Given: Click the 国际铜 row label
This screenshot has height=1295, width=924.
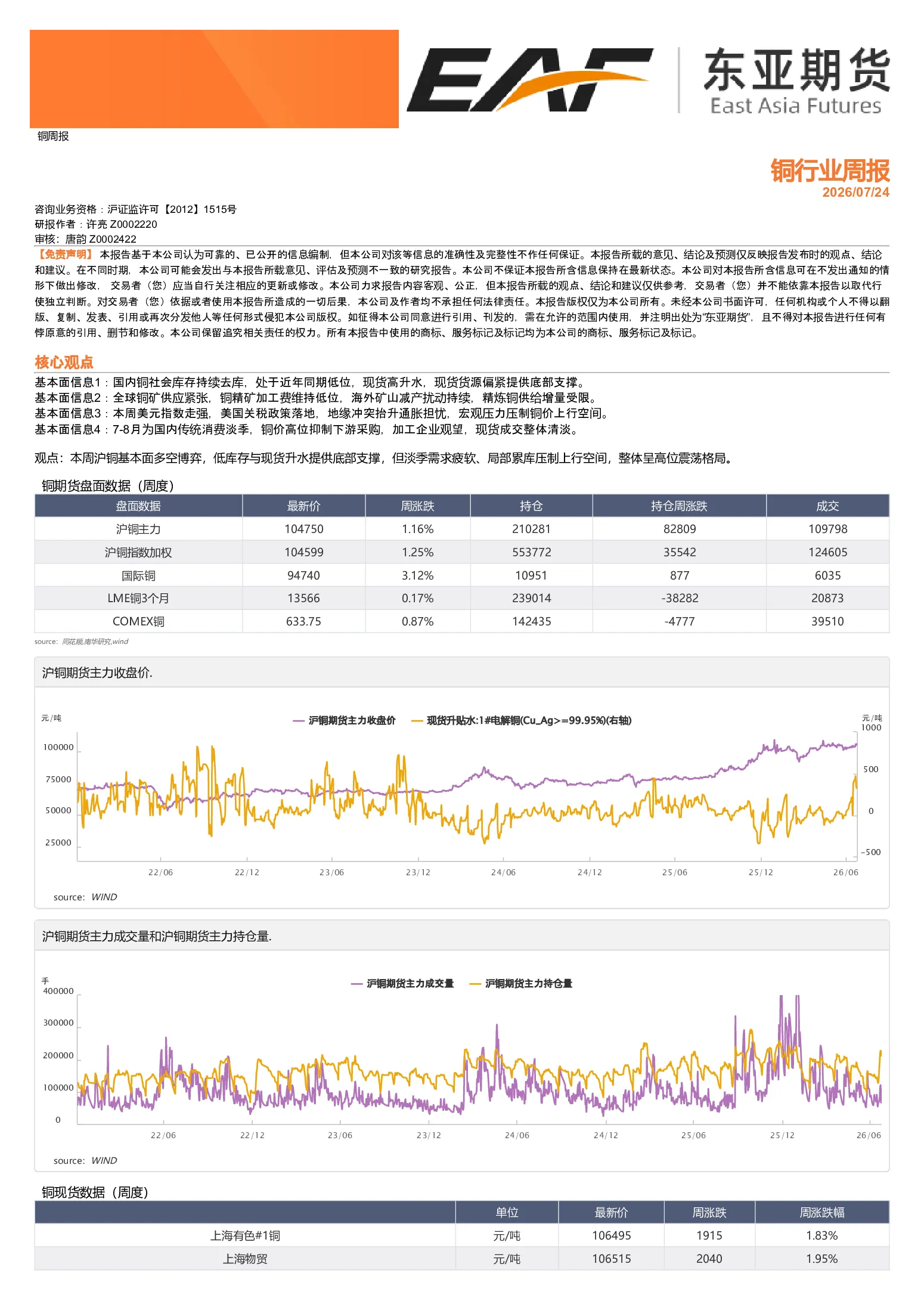Looking at the screenshot, I should coord(138,575).
